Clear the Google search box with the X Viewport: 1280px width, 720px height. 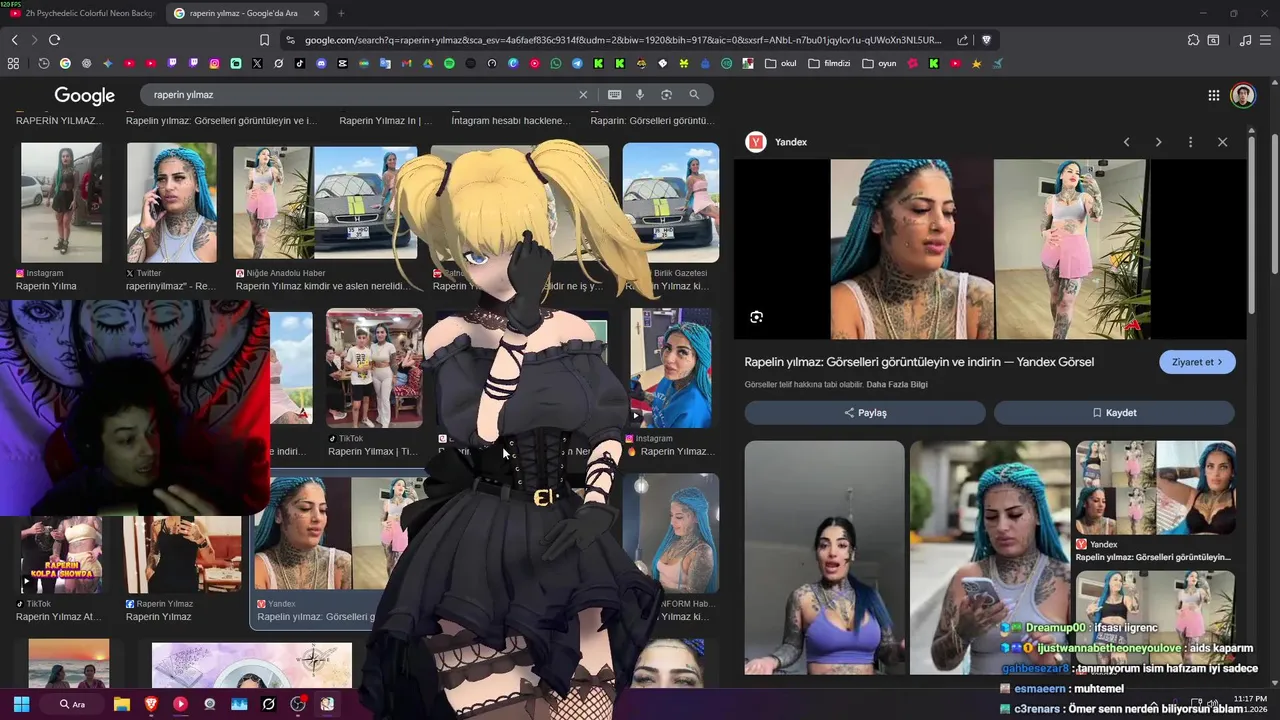(583, 94)
